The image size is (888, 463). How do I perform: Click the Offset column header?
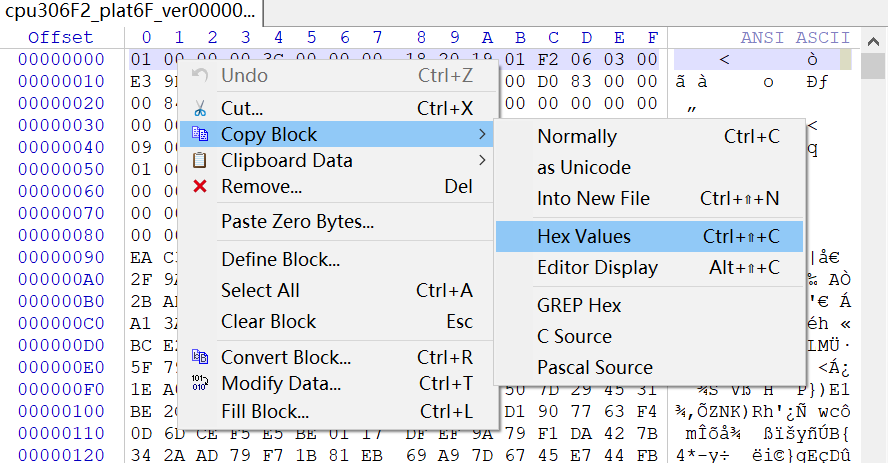coord(61,37)
